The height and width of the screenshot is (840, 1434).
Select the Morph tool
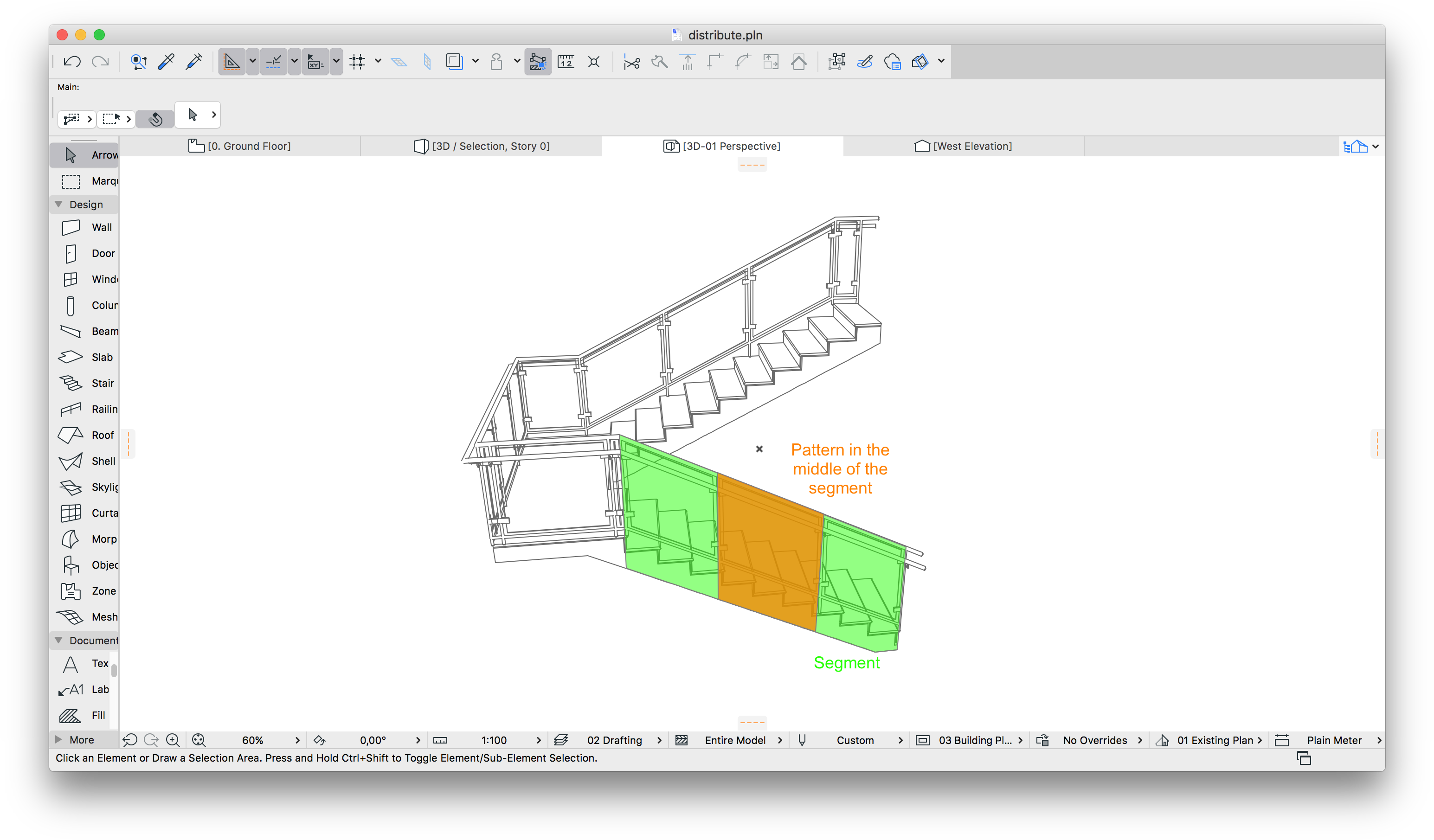(84, 539)
